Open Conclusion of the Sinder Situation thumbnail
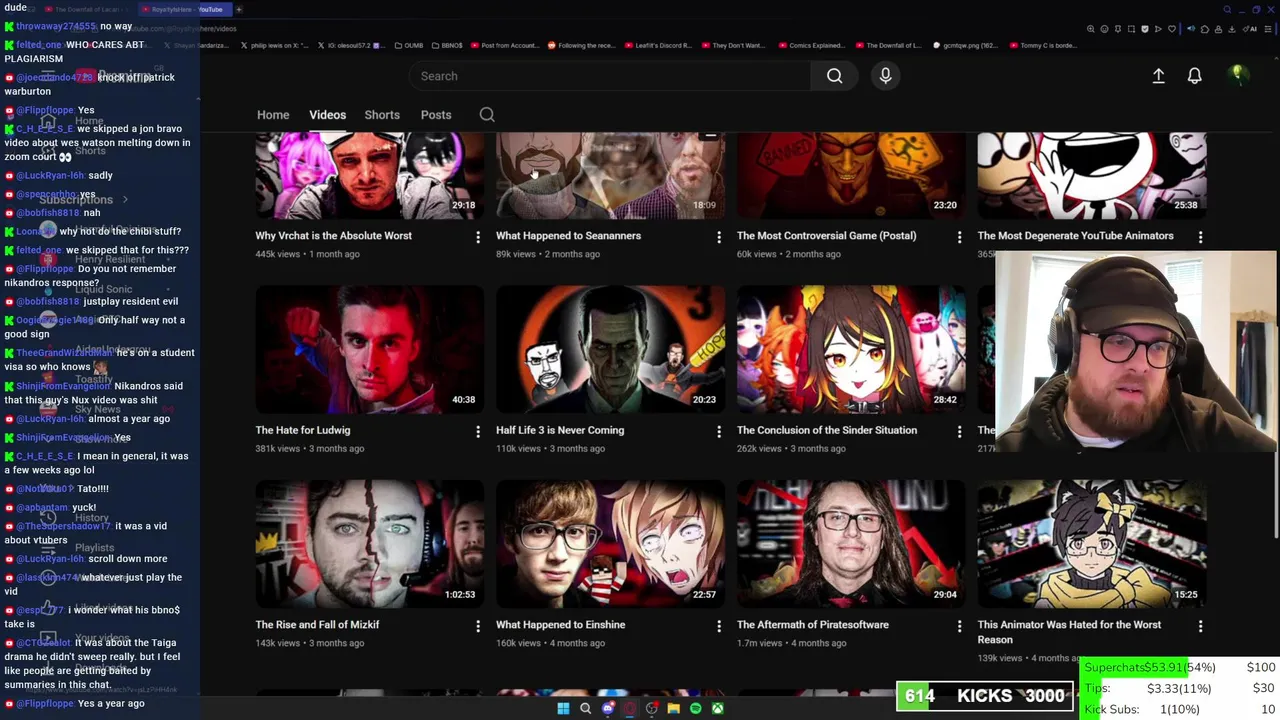The height and width of the screenshot is (720, 1280). pyautogui.click(x=851, y=349)
